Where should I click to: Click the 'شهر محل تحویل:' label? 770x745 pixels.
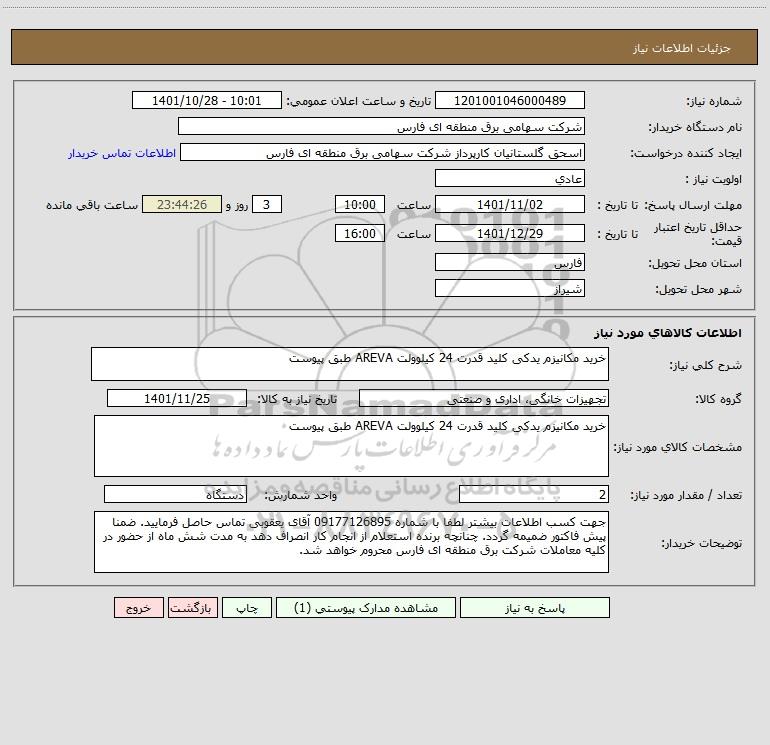point(698,289)
